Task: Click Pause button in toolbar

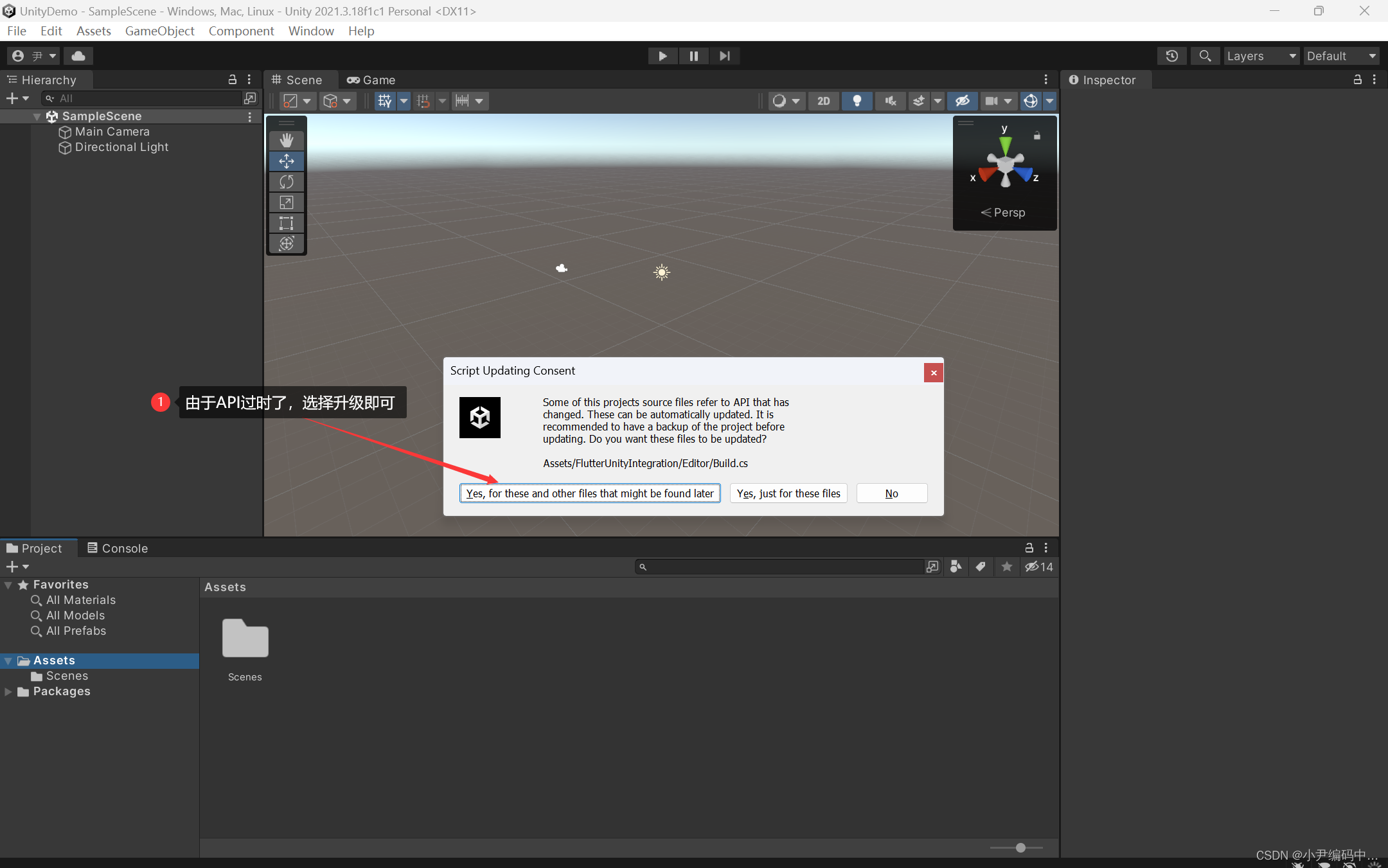Action: click(x=694, y=56)
